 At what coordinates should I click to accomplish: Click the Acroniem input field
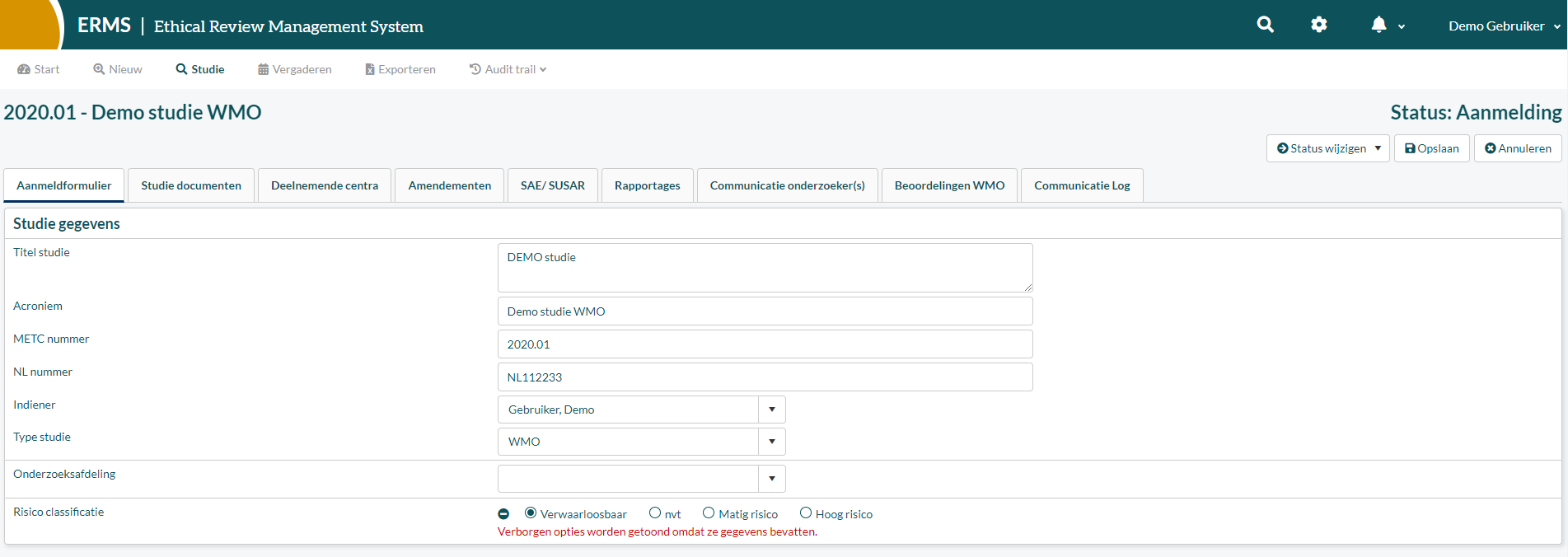[765, 311]
